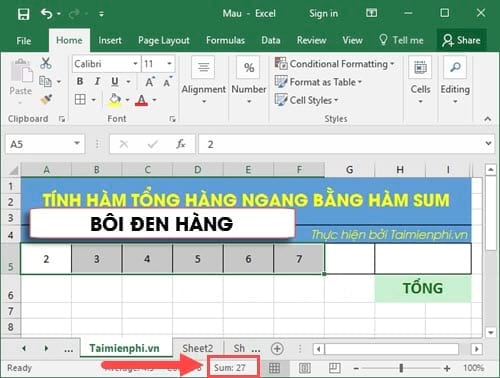Viewport: 500px width, 378px height.
Task: Open Cell Styles gallery
Action: coord(306,100)
